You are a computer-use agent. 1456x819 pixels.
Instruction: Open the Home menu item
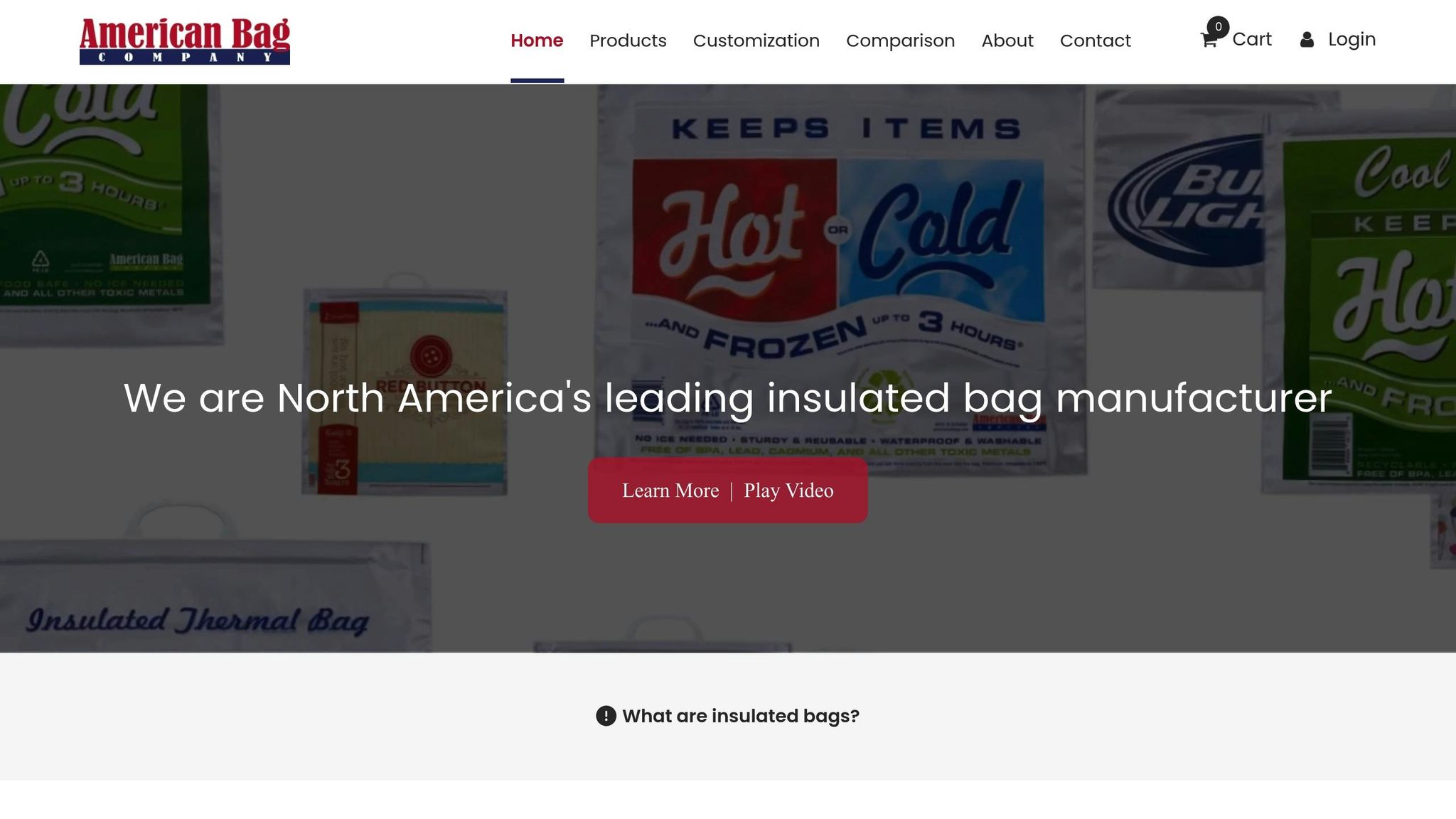(x=537, y=41)
